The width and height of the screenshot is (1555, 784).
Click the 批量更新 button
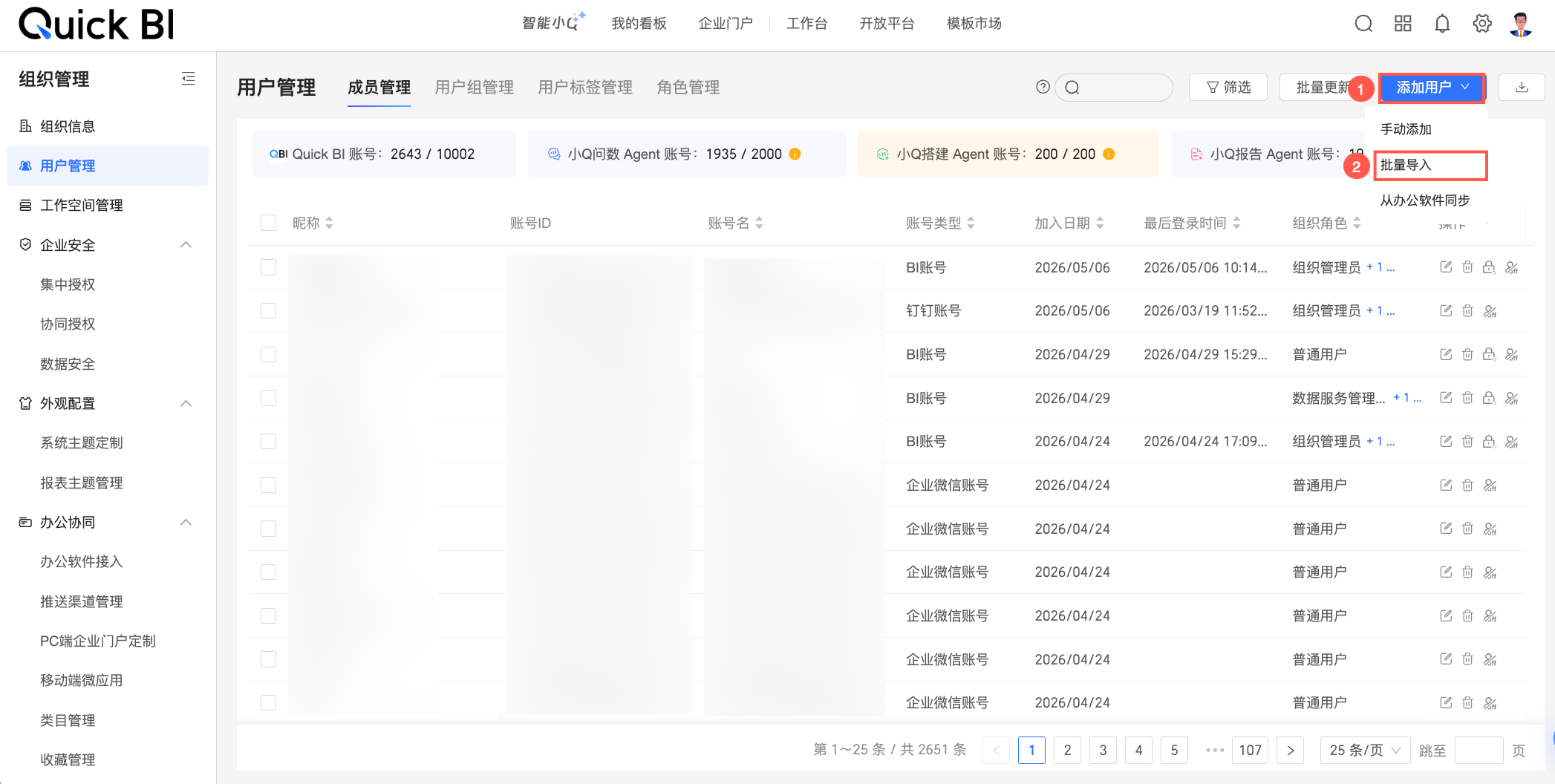[1322, 88]
